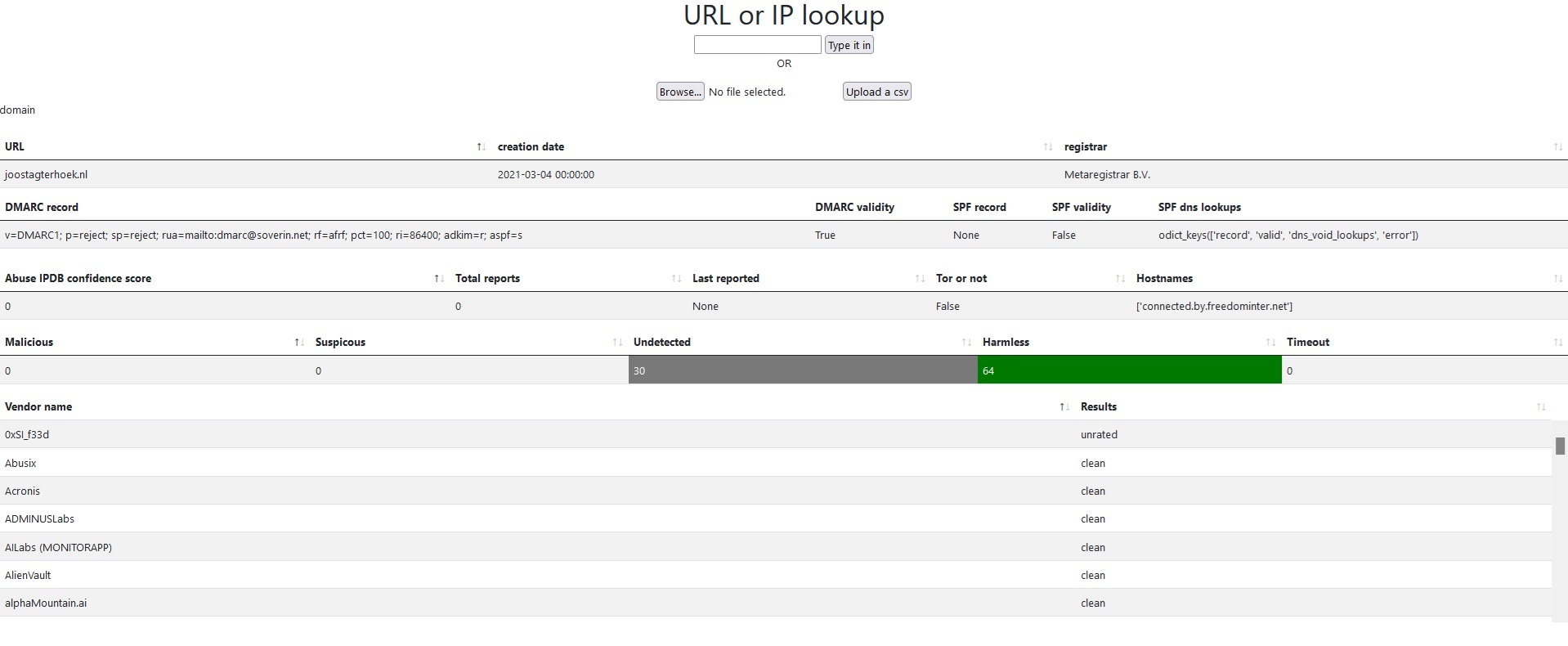
Task: Sort by registrar arrow icon
Action: [1558, 147]
